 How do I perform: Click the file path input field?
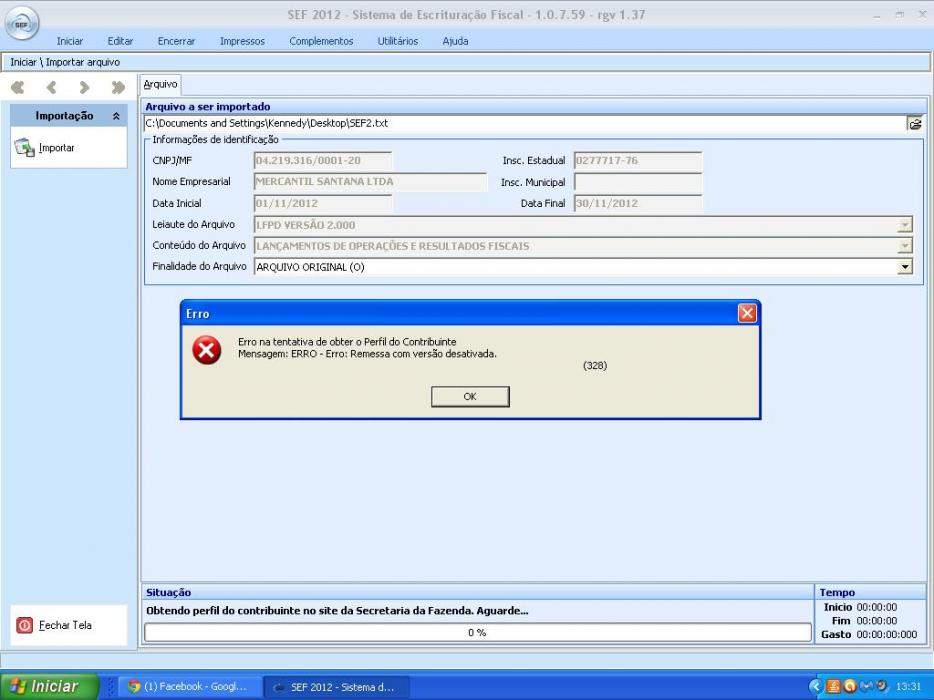click(525, 123)
